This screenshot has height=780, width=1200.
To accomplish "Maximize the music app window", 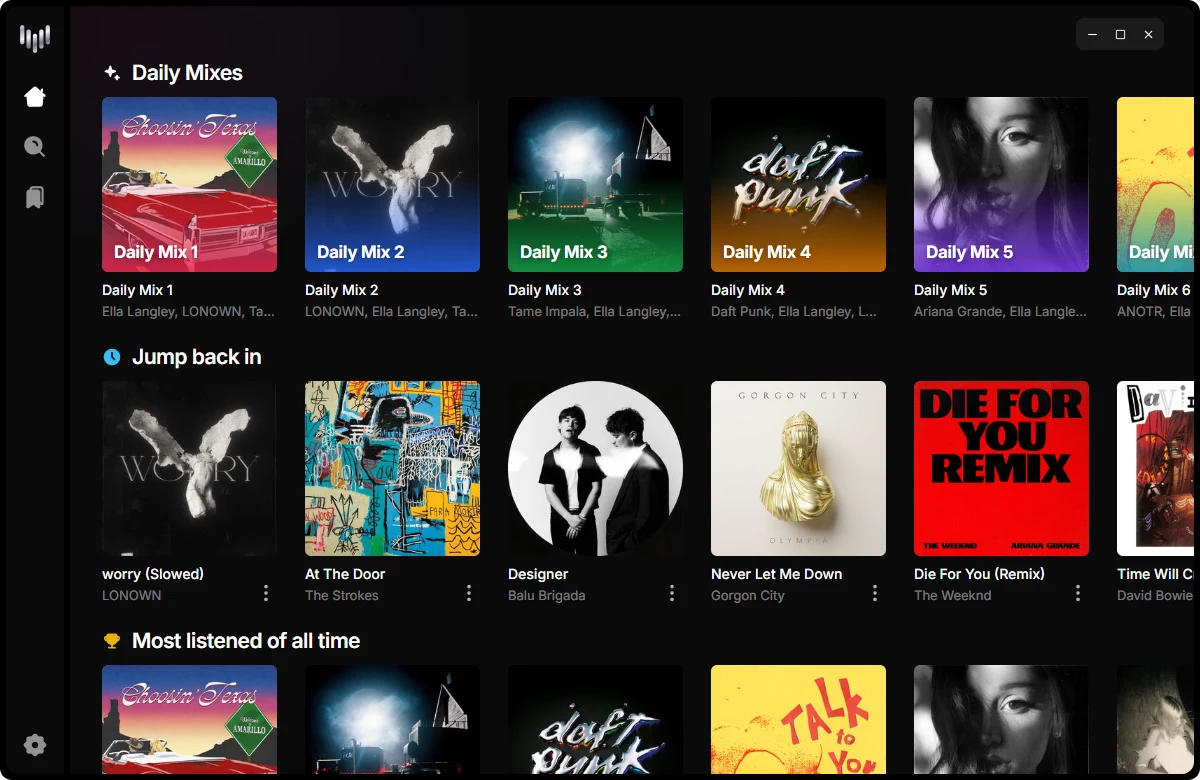I will click(x=1120, y=34).
